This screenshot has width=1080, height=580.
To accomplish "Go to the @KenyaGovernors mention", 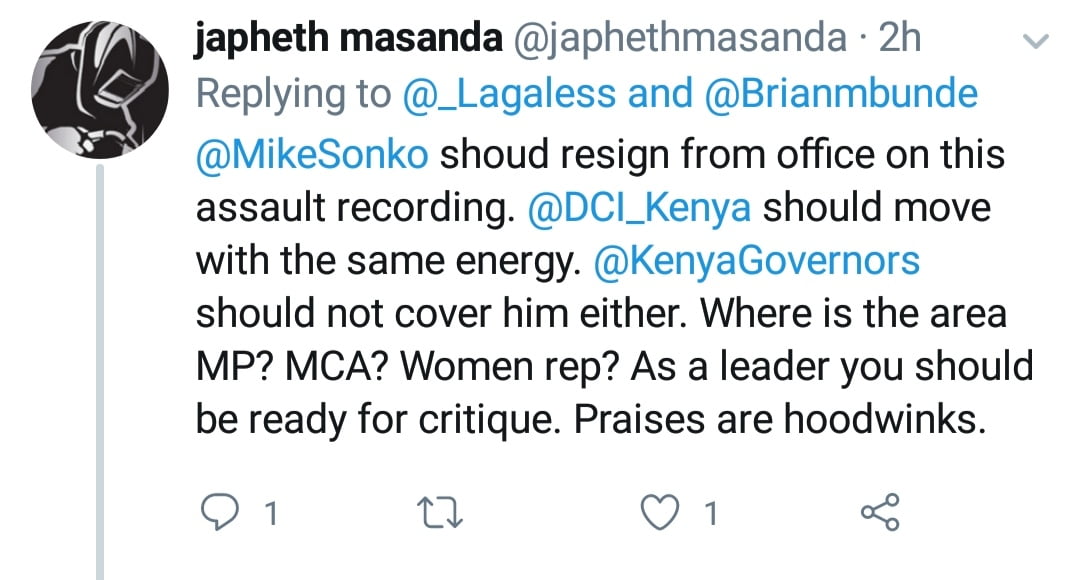I will click(x=756, y=260).
